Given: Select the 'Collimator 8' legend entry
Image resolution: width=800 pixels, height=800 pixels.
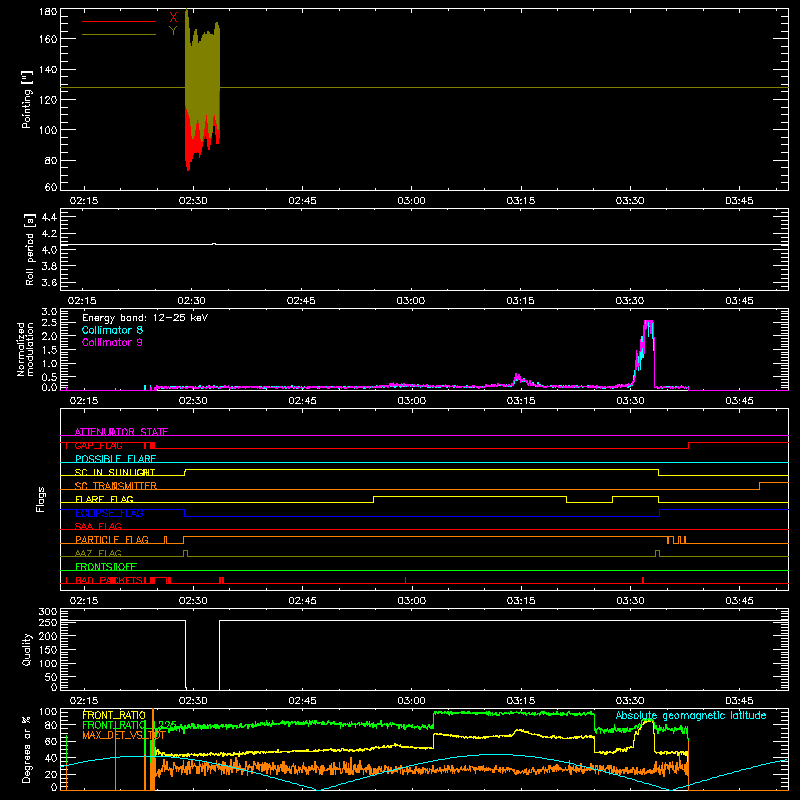Looking at the screenshot, I should [x=112, y=330].
